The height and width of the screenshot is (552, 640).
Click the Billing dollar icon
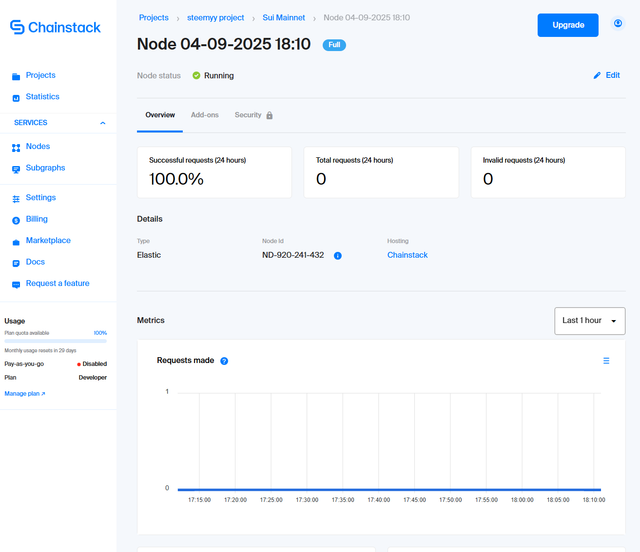point(16,220)
